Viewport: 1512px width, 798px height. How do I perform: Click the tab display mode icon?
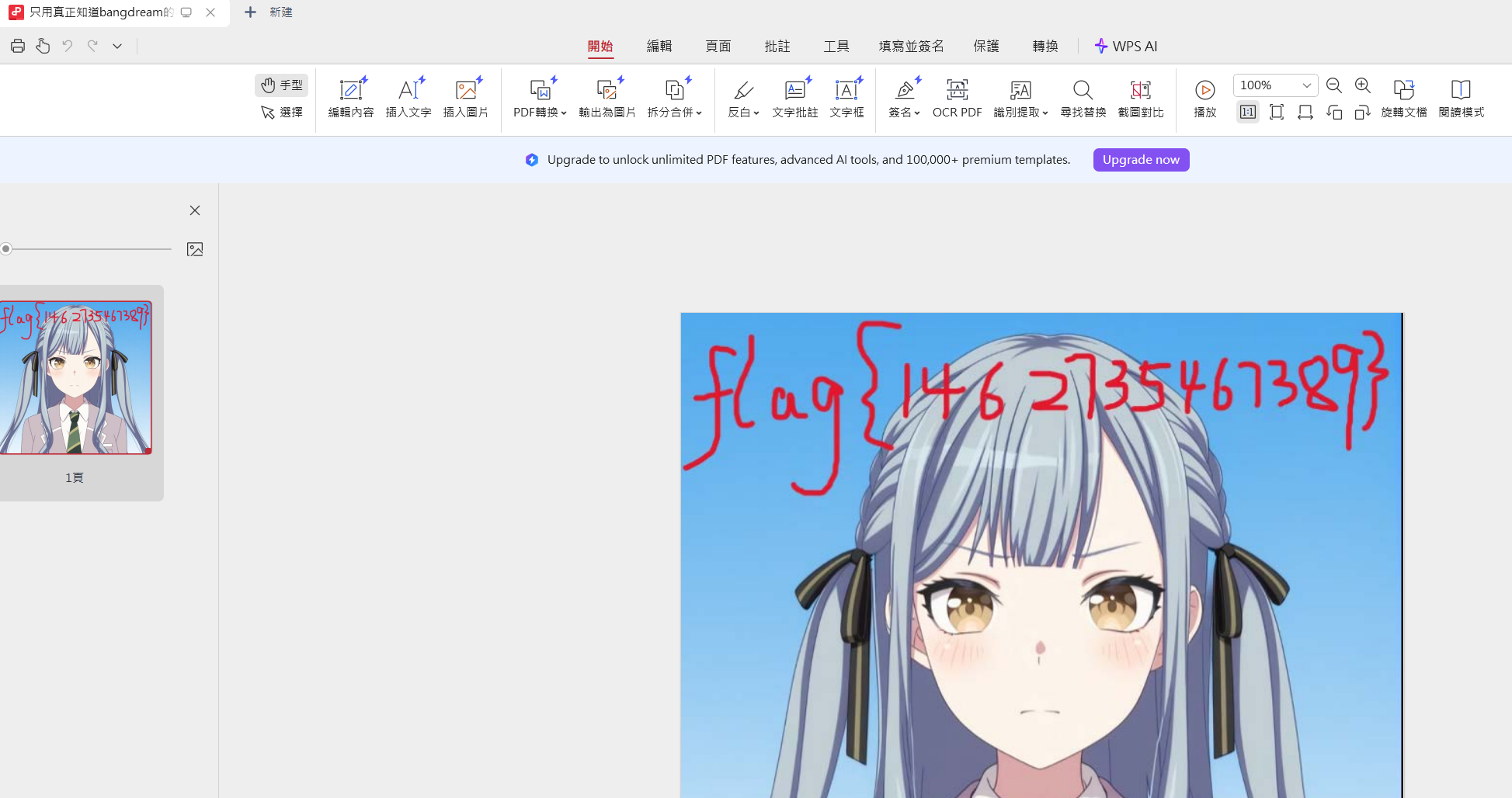(186, 12)
